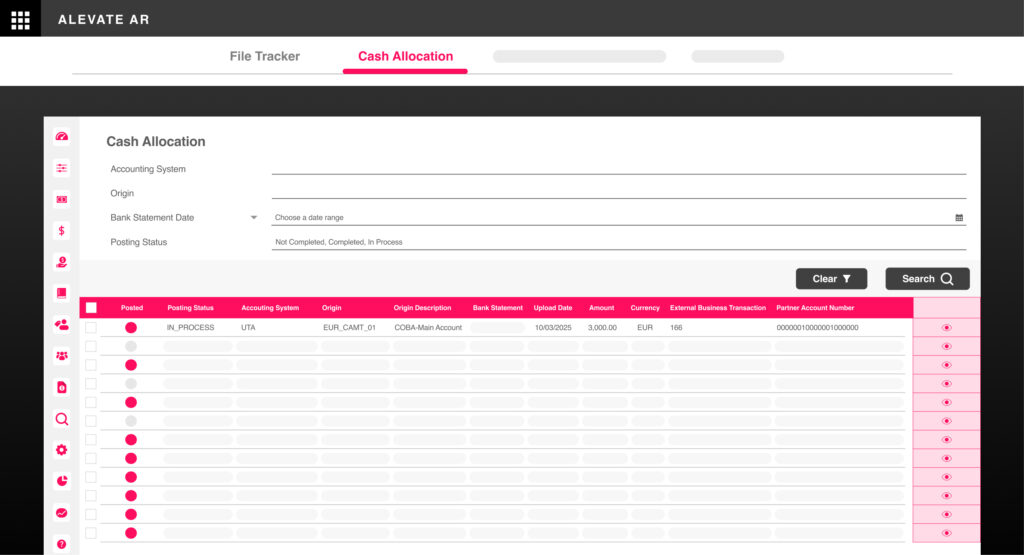This screenshot has height=555, width=1024.
Task: Tick the select-all checkbox in table header
Action: [x=92, y=308]
